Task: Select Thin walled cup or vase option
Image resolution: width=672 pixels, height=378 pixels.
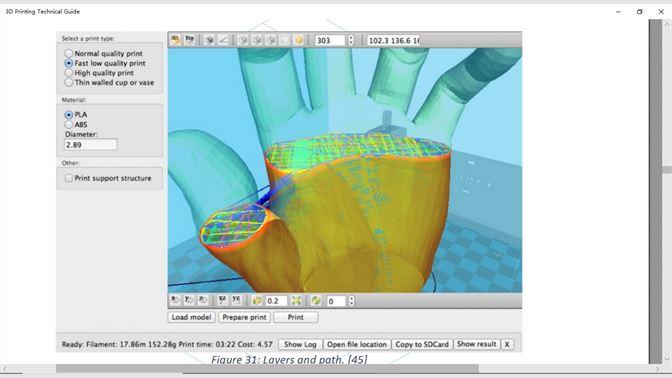Action: [109, 82]
